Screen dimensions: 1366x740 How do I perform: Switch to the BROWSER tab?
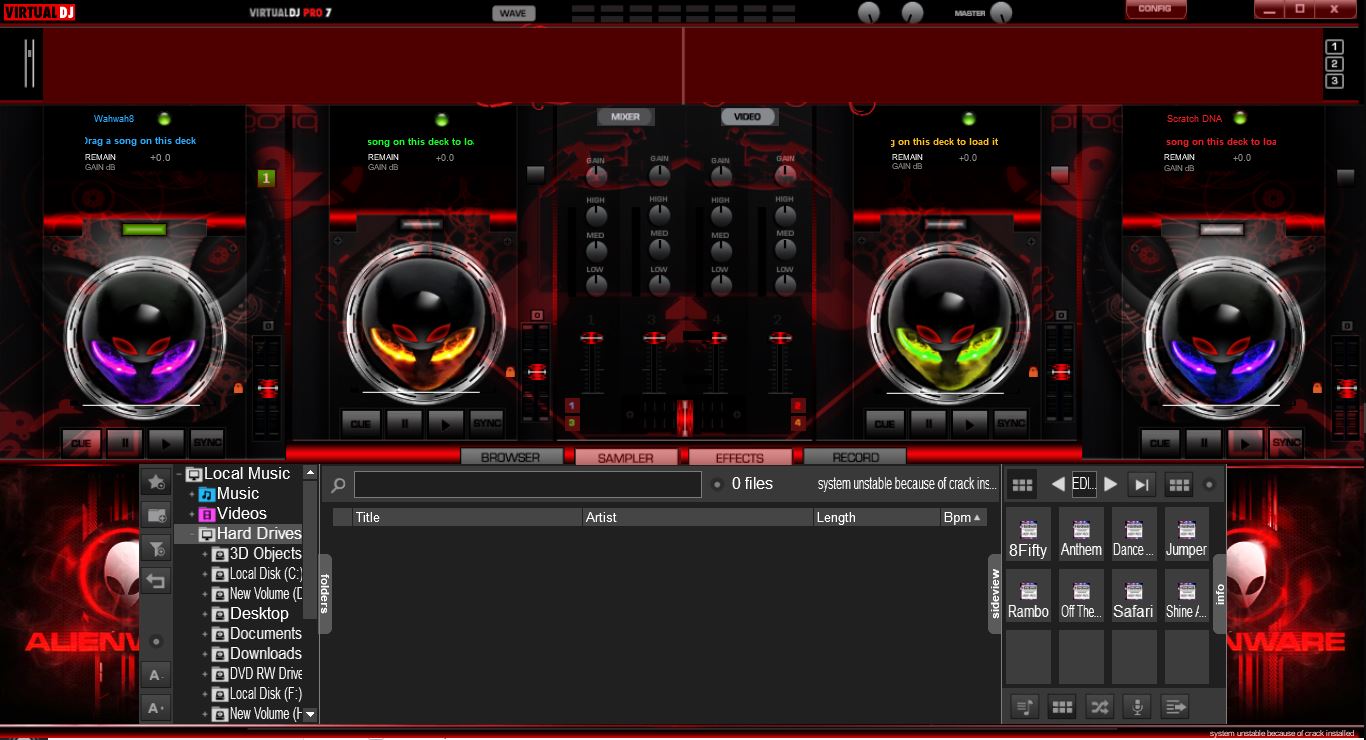510,457
